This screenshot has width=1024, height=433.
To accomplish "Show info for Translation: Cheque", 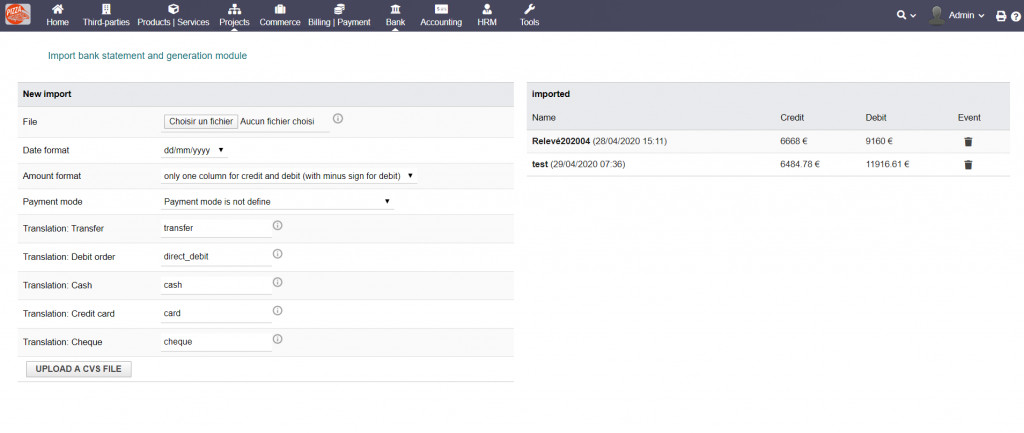I will [277, 339].
